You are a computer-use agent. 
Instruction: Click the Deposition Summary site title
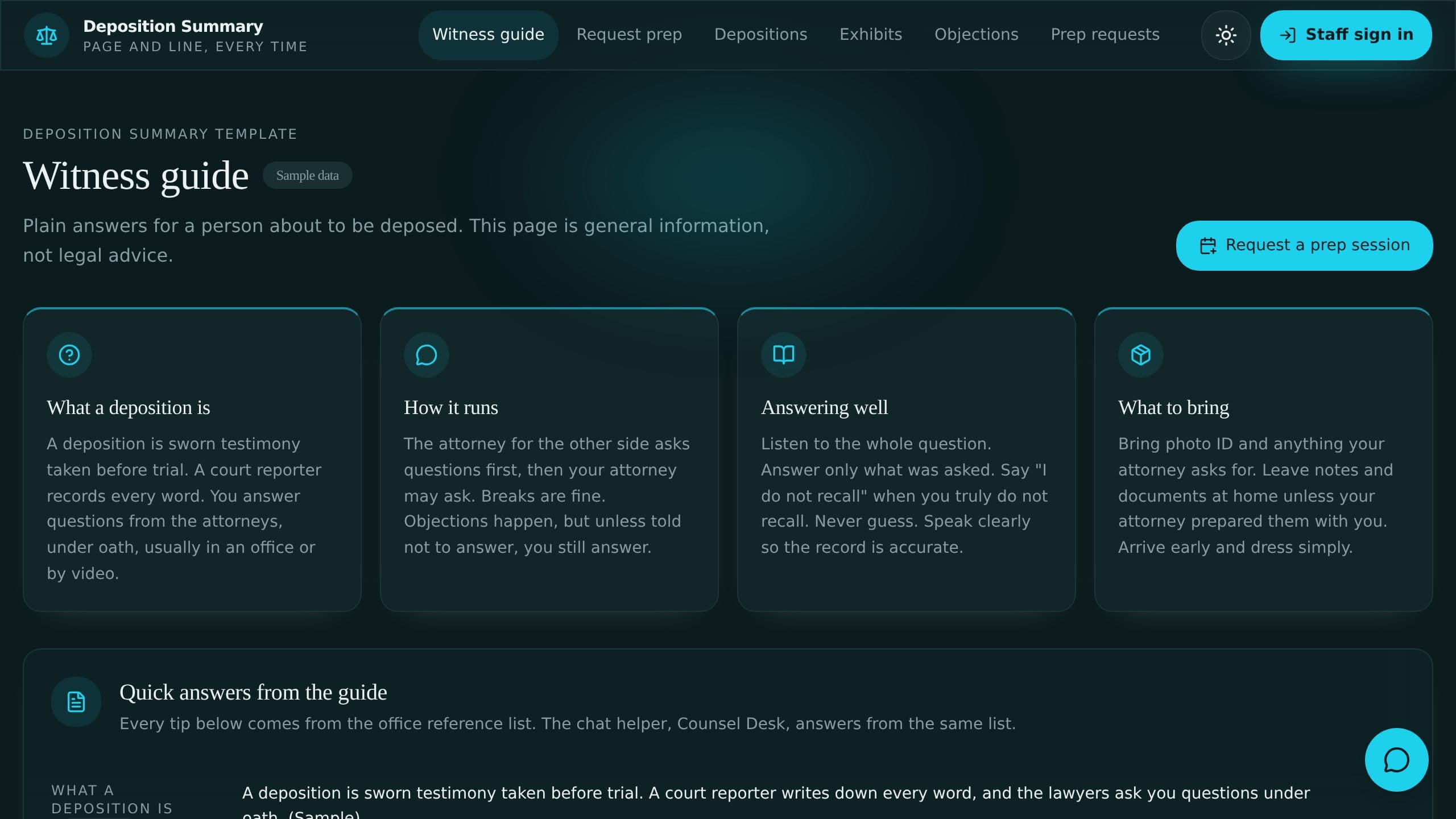point(173,26)
